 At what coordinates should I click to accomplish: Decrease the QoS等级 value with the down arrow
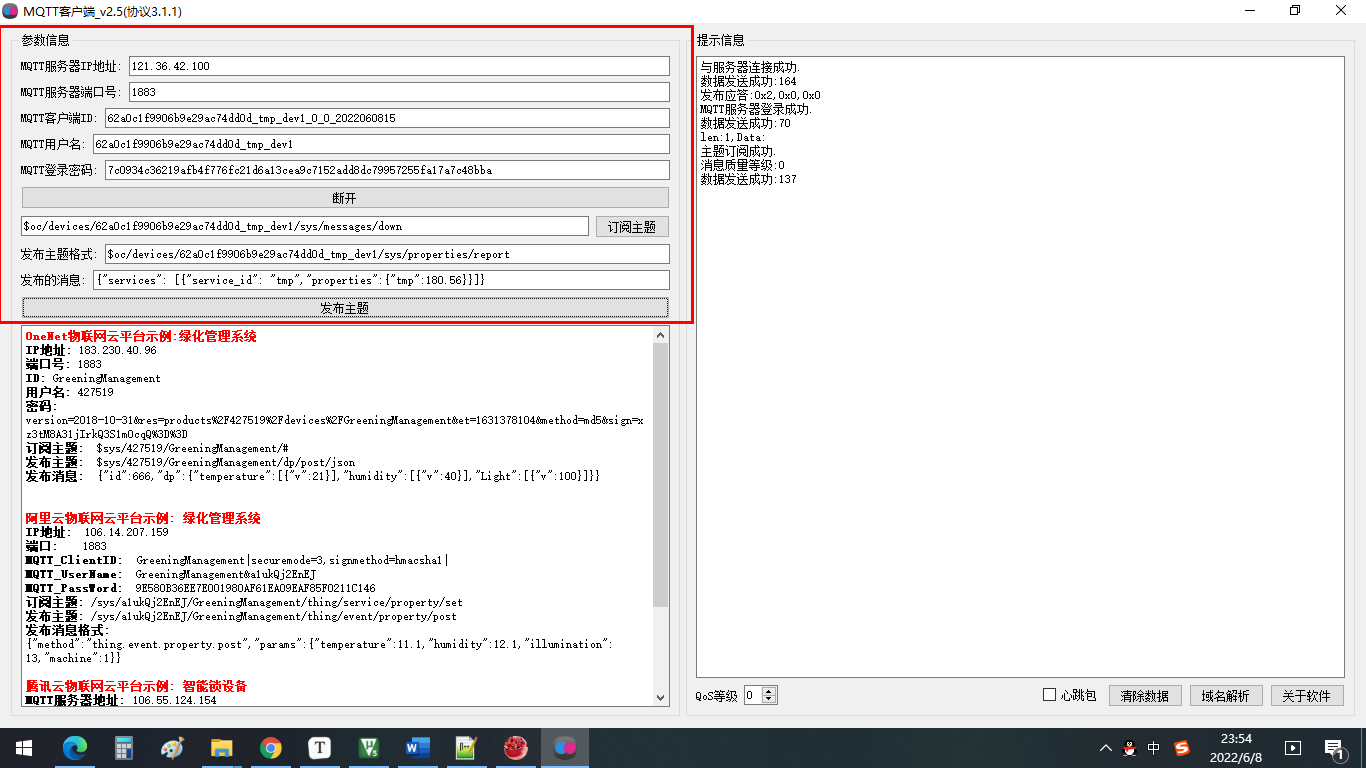(769, 699)
